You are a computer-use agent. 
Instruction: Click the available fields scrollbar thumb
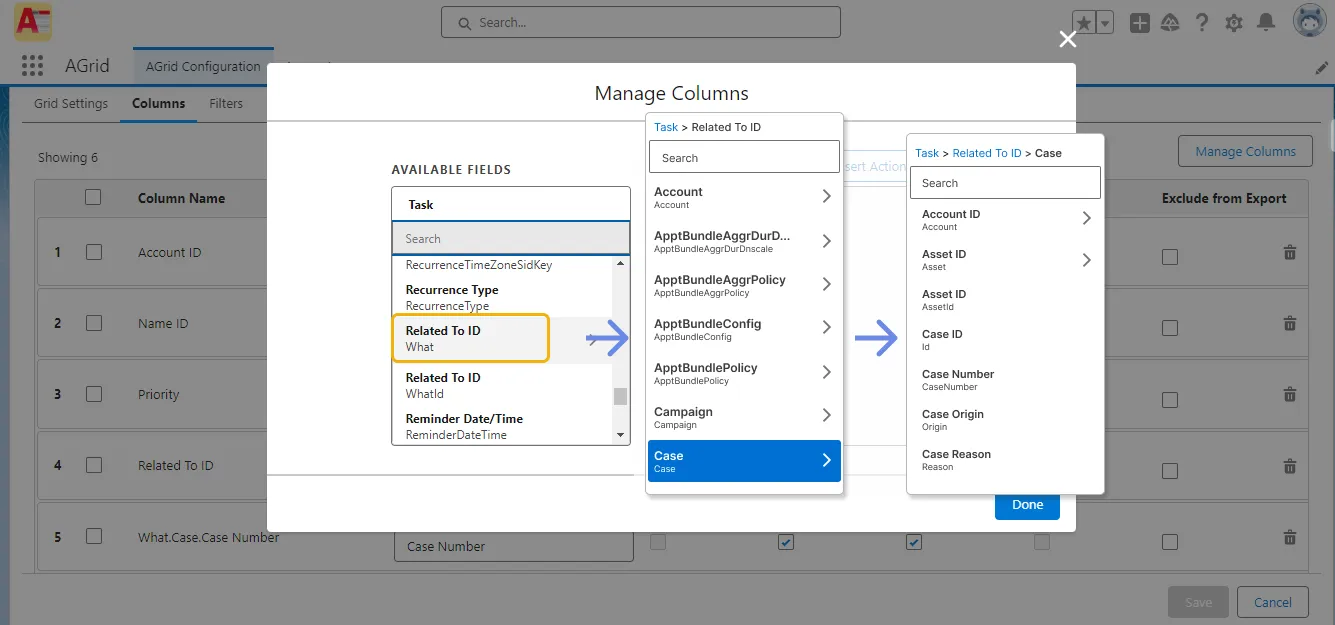click(x=620, y=396)
